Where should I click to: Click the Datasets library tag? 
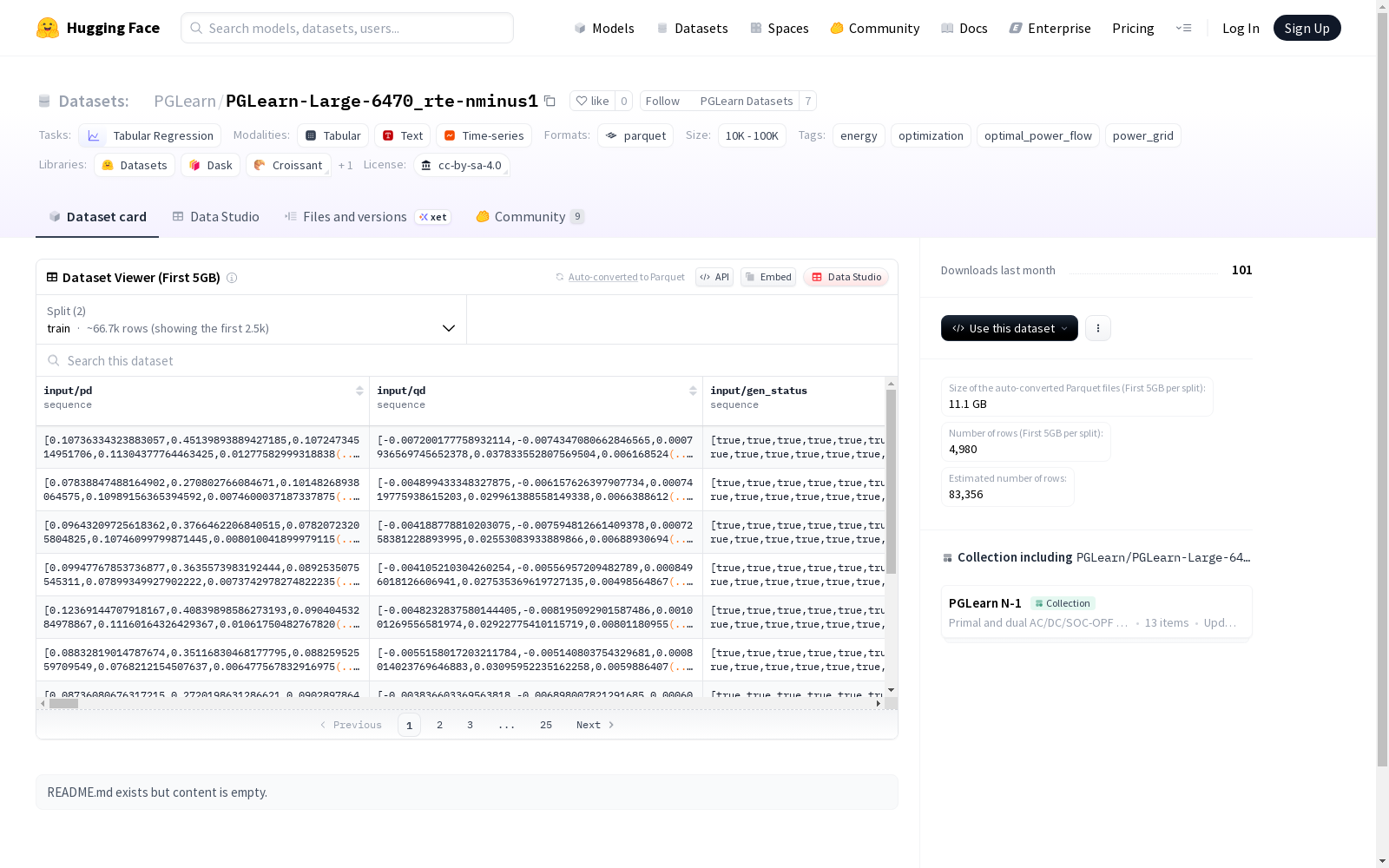click(x=135, y=165)
